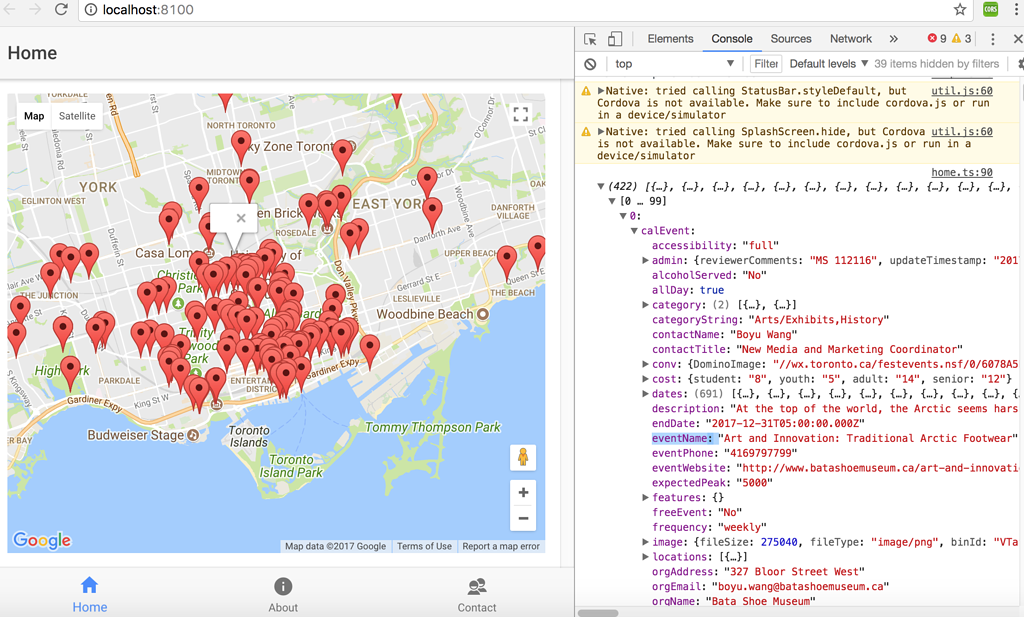Click the Budweiser Stage place marker
1024x617 pixels.
193,435
